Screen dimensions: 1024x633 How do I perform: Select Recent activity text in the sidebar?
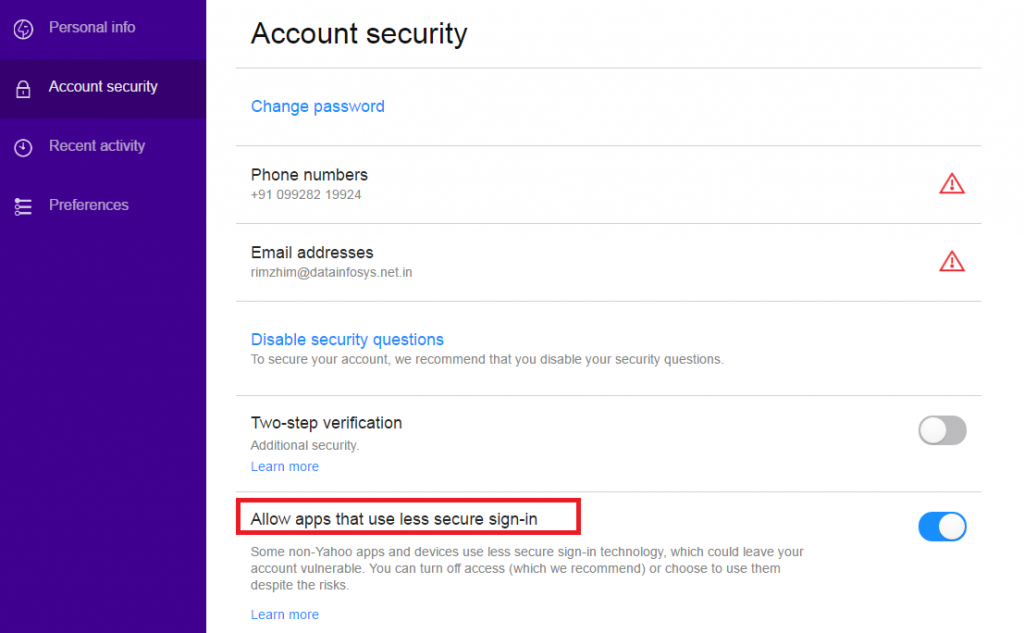[x=97, y=146]
